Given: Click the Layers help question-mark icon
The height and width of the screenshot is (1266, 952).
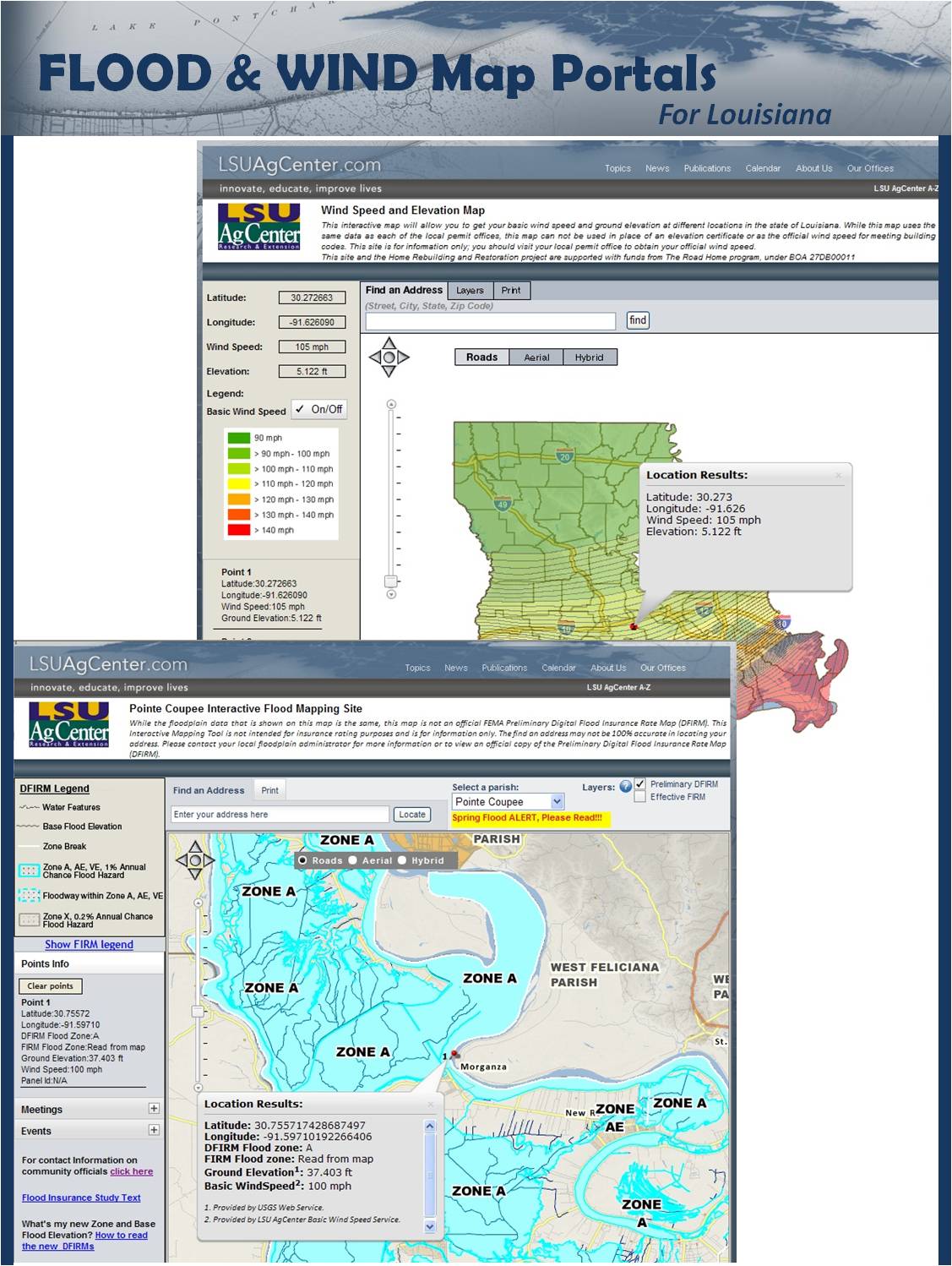Looking at the screenshot, I should click(625, 787).
